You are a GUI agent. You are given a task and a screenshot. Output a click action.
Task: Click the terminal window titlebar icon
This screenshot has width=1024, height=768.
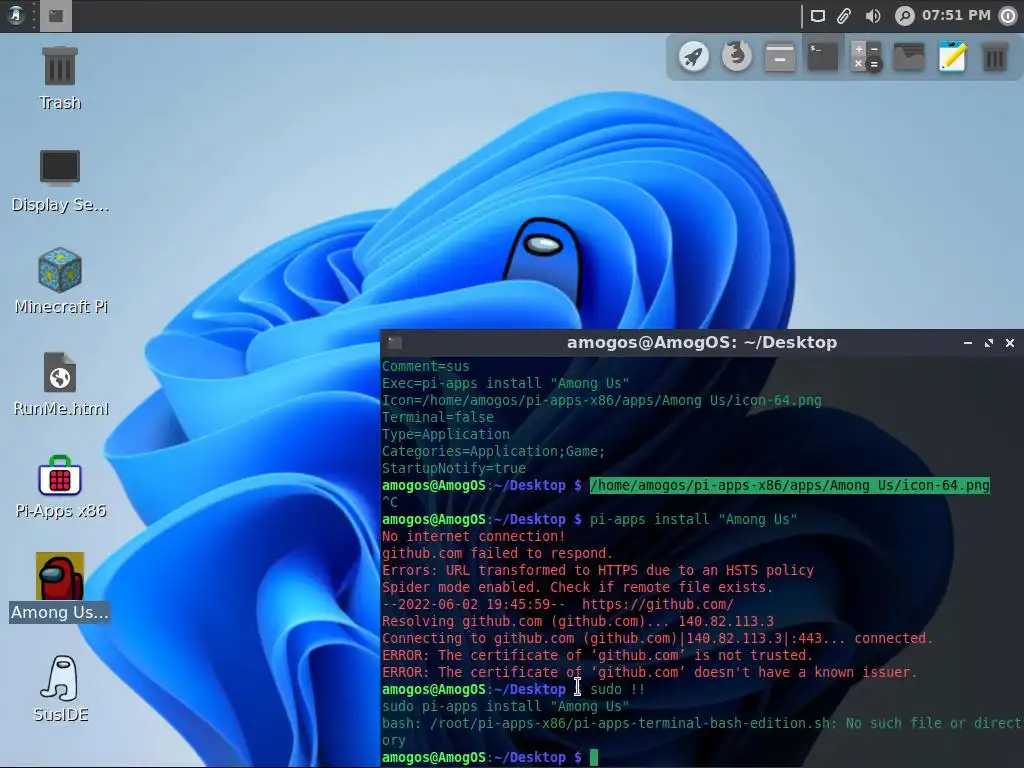(x=395, y=342)
